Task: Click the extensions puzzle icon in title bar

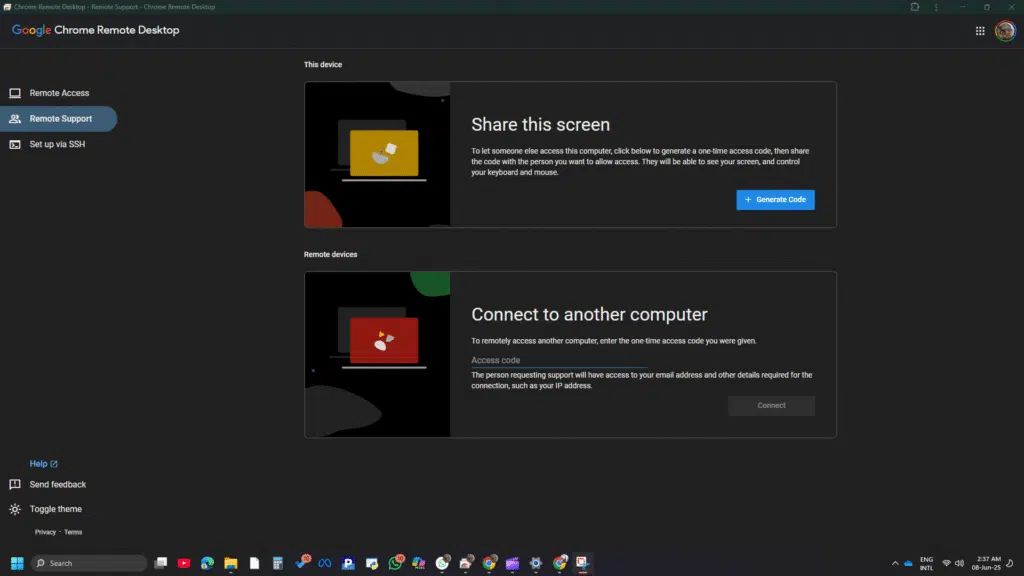Action: (x=915, y=6)
